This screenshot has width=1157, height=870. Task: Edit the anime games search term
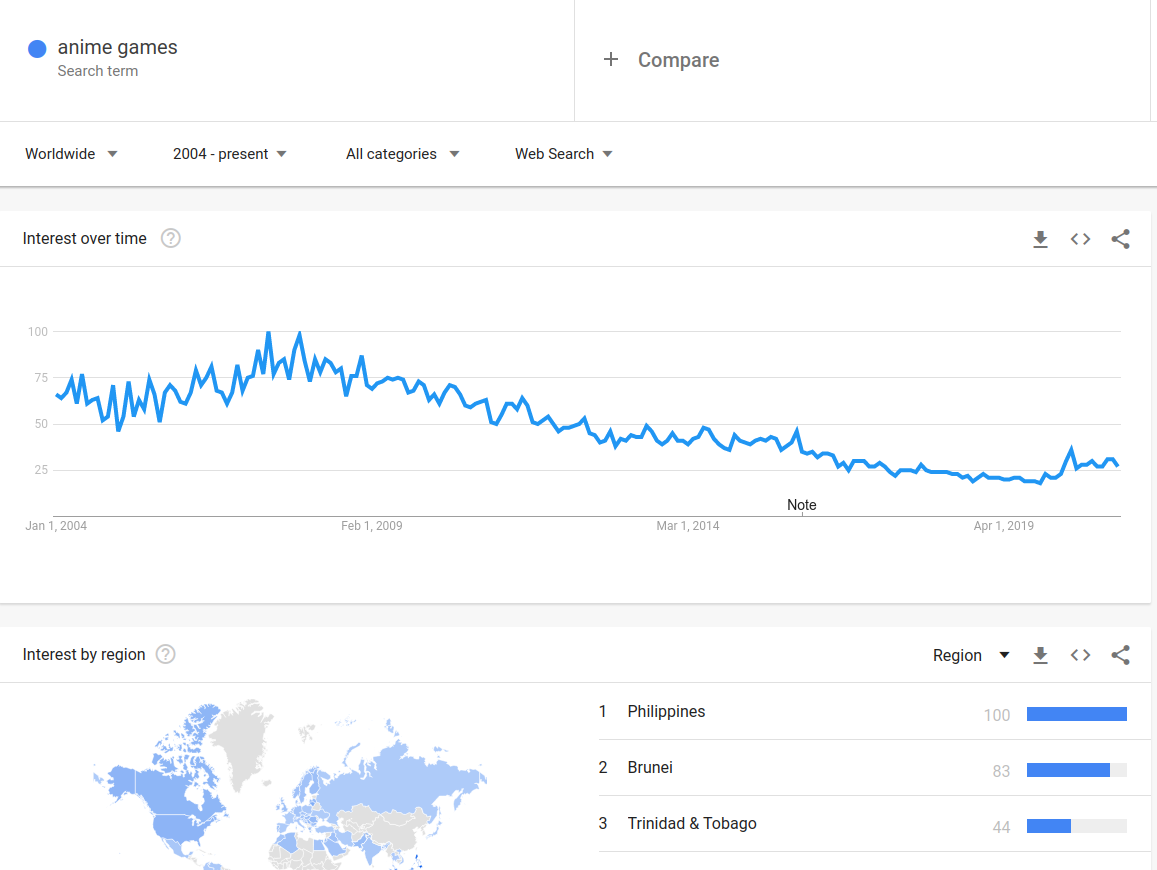(x=117, y=48)
